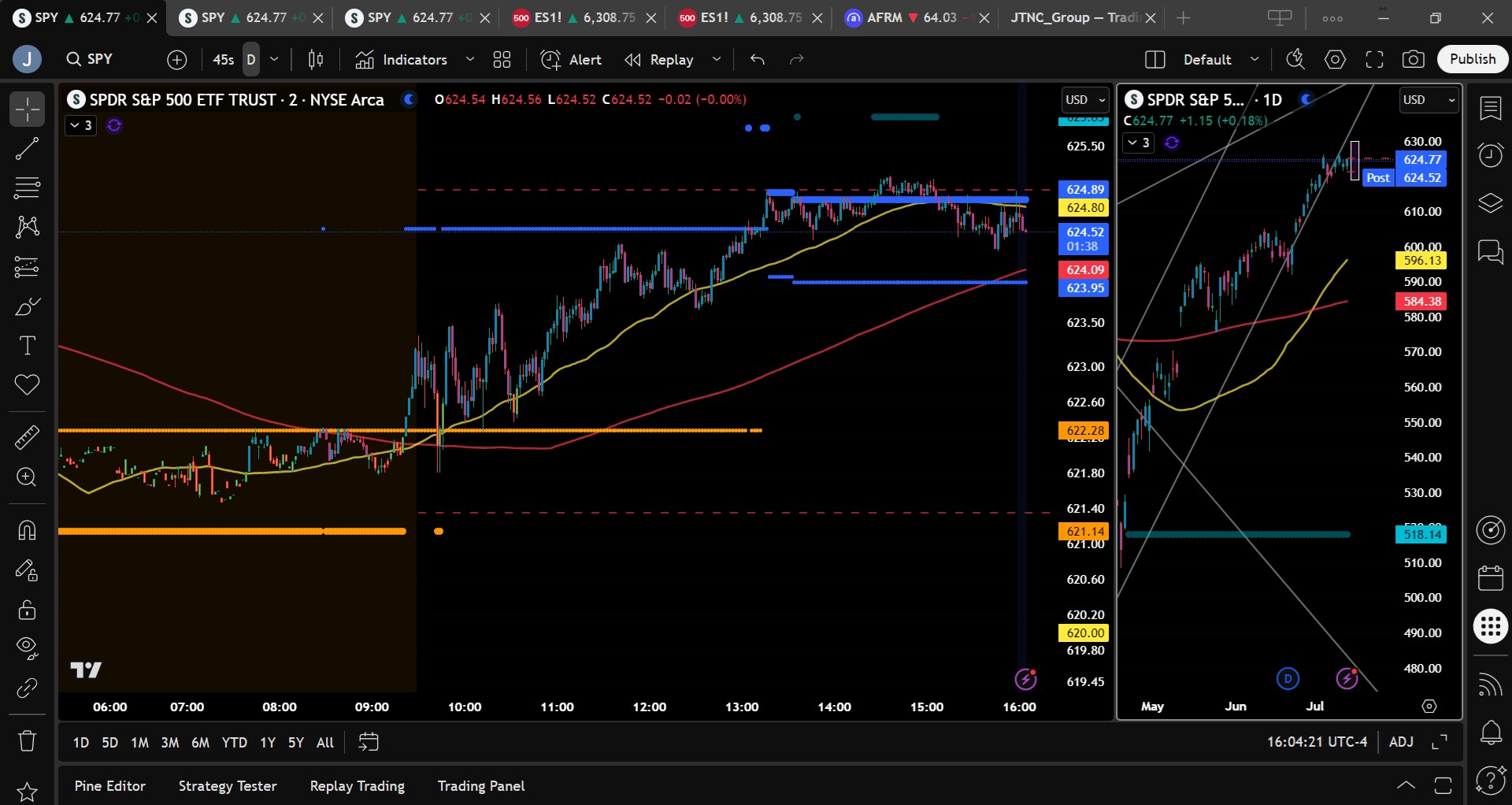
Task: Expand the indicators favorites dropdown
Action: coord(470,60)
